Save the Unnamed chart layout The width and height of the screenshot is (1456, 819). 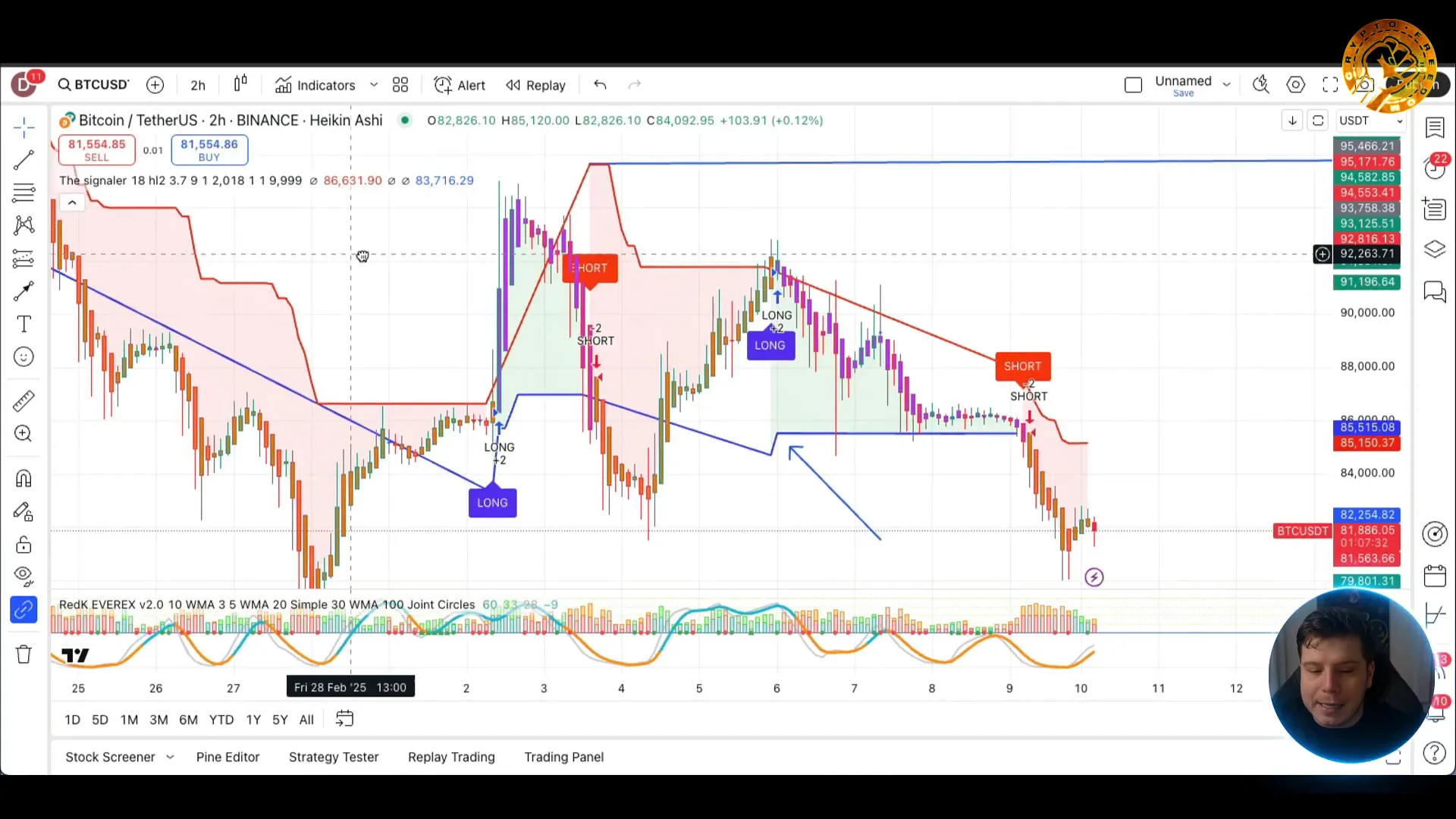(x=1183, y=93)
